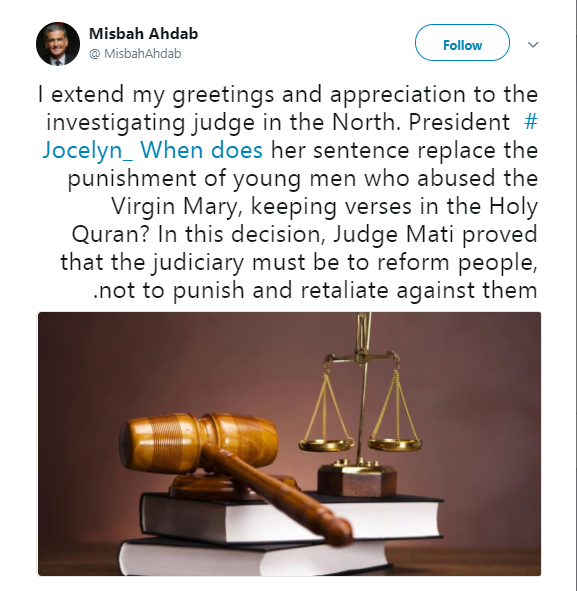Click the wooden base of the scales
Viewport: 577px width, 591px height.
coord(357,480)
